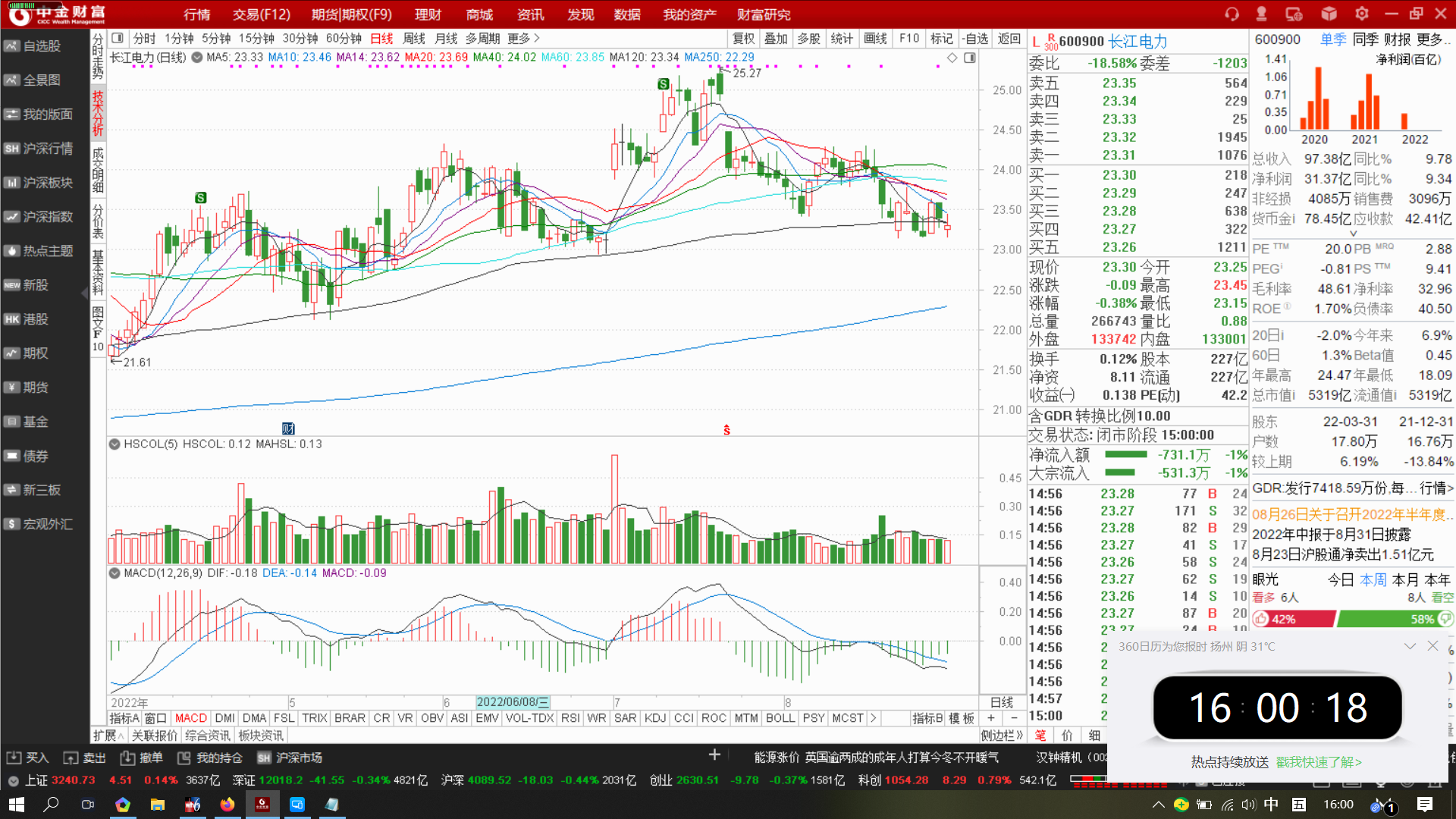Image resolution: width=1456 pixels, height=819 pixels.
Task: Zoom in chart with plus button
Action: pyautogui.click(x=990, y=718)
